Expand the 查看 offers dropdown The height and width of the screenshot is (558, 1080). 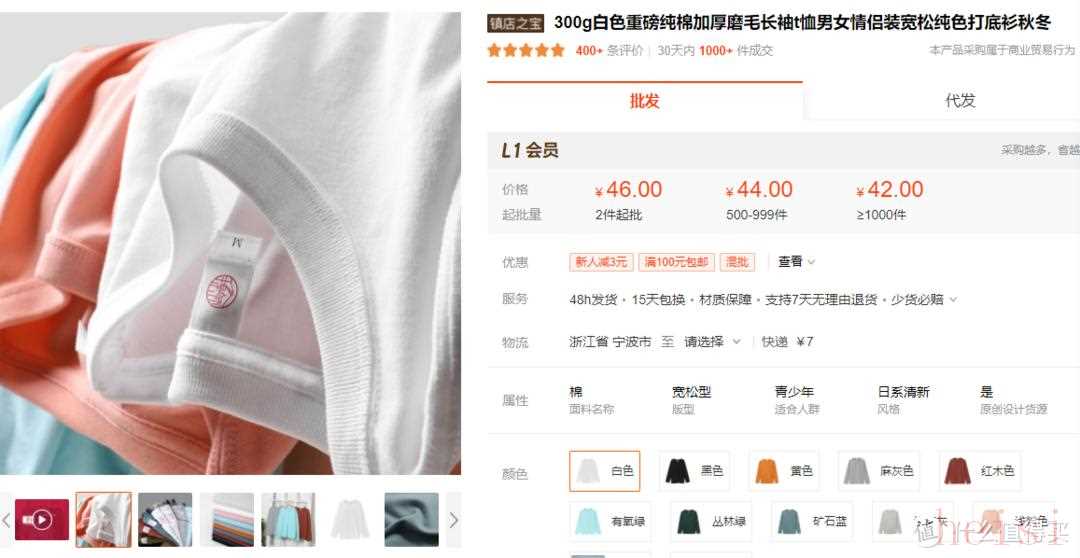[796, 262]
